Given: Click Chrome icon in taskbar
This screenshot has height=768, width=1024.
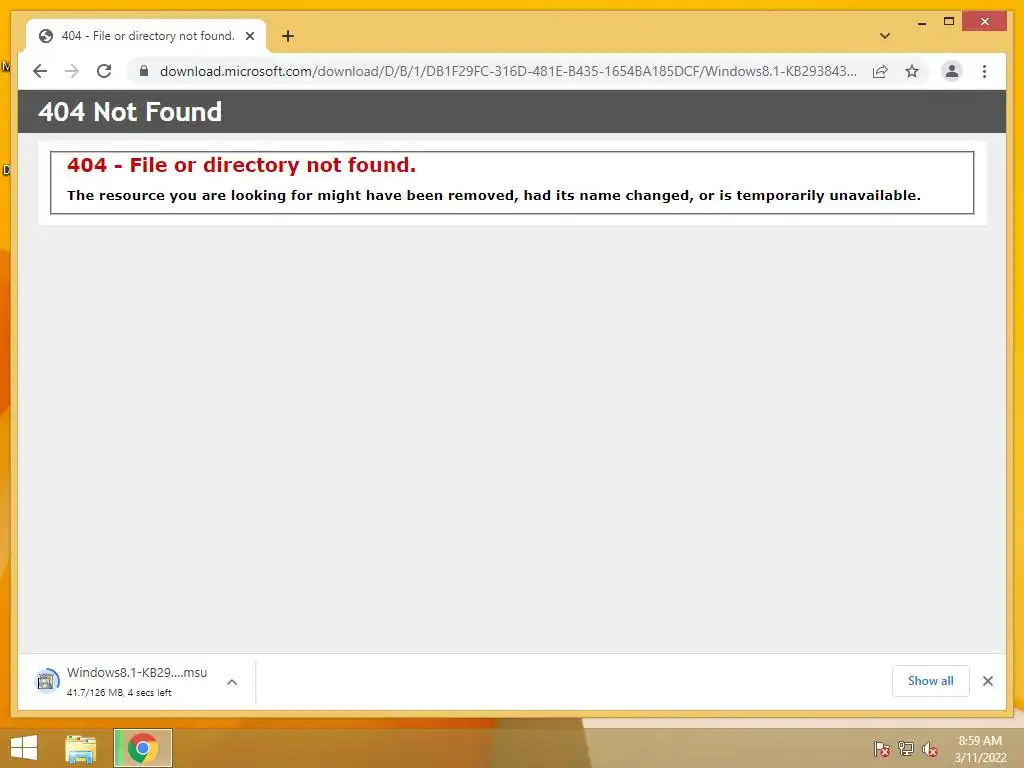Looking at the screenshot, I should pyautogui.click(x=143, y=748).
